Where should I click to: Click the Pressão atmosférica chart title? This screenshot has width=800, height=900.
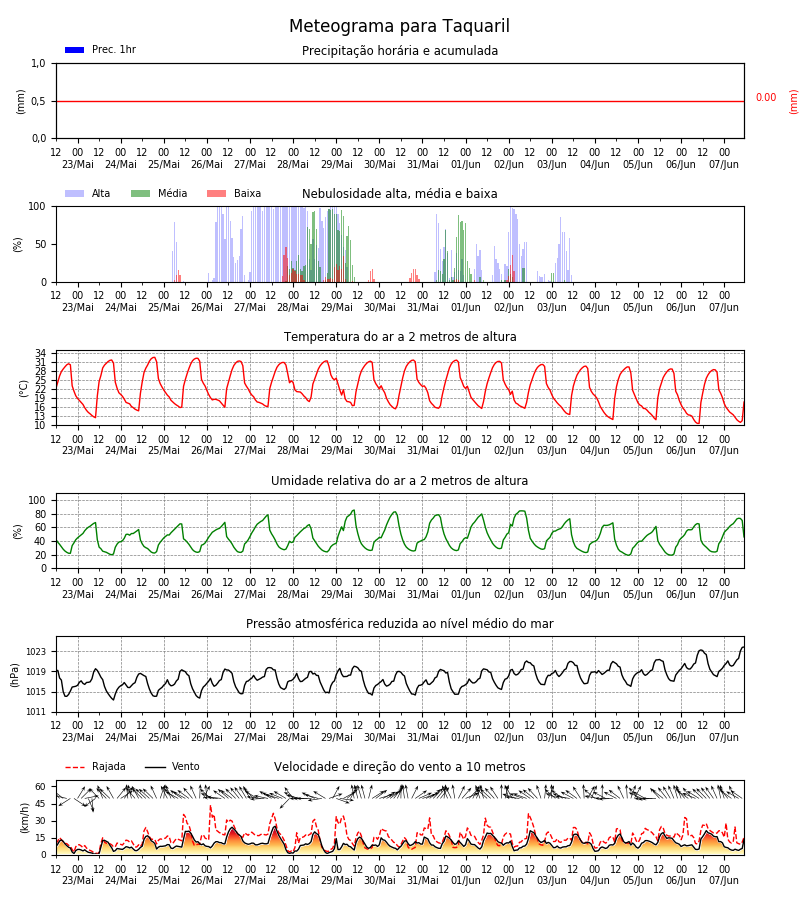point(399,623)
